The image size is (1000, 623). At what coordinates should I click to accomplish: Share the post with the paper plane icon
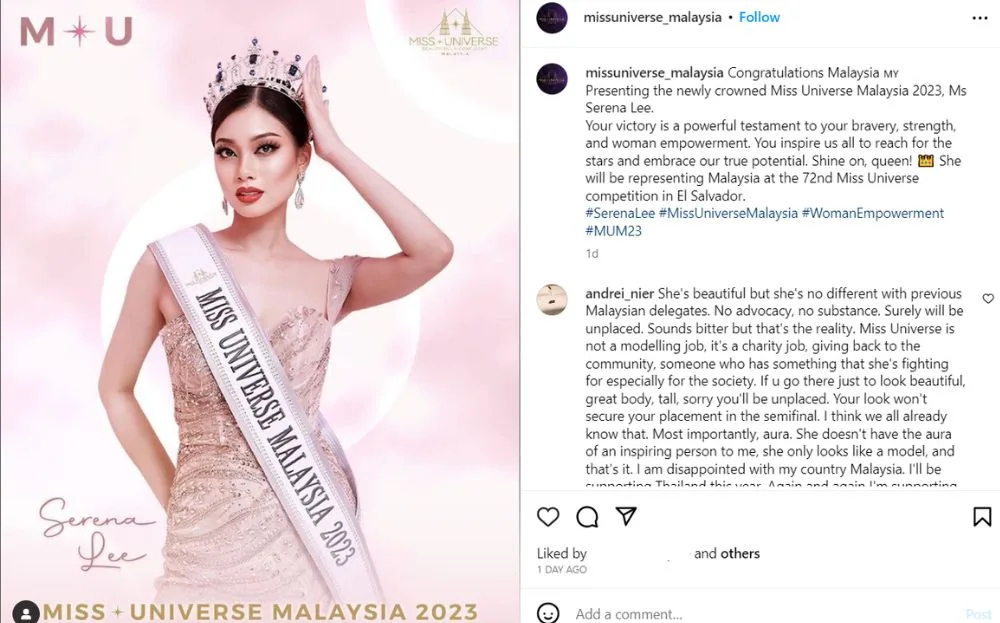point(626,516)
